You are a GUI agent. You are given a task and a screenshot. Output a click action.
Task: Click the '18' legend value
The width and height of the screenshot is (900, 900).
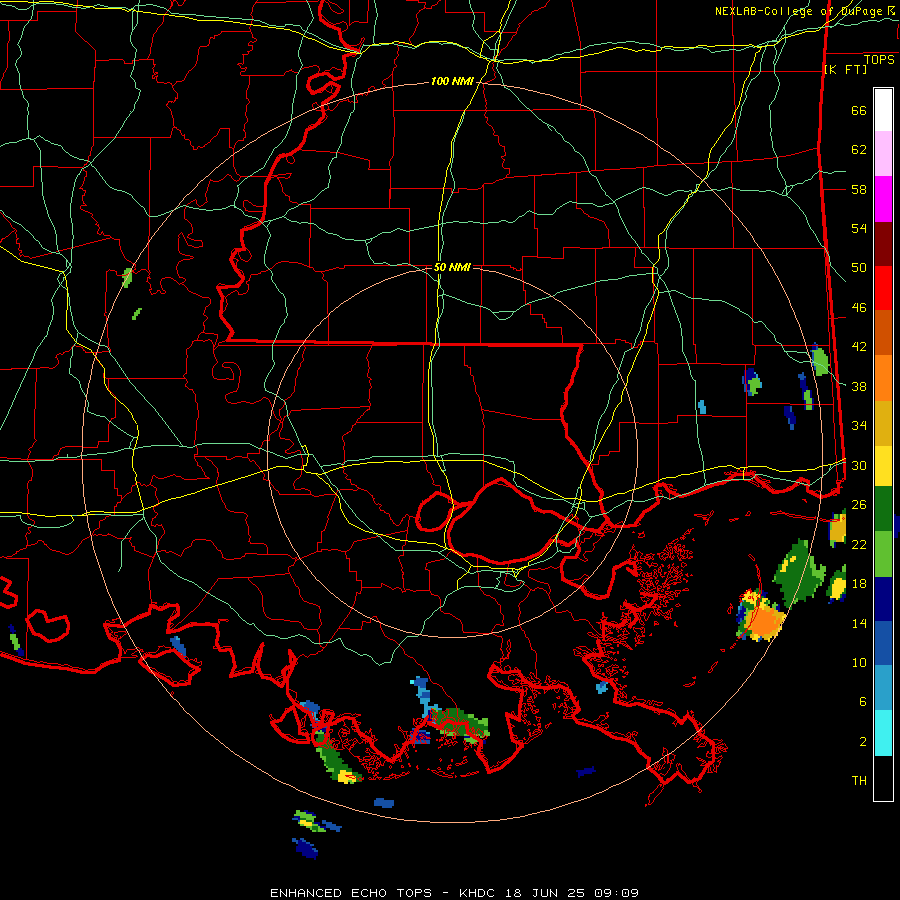(x=859, y=584)
